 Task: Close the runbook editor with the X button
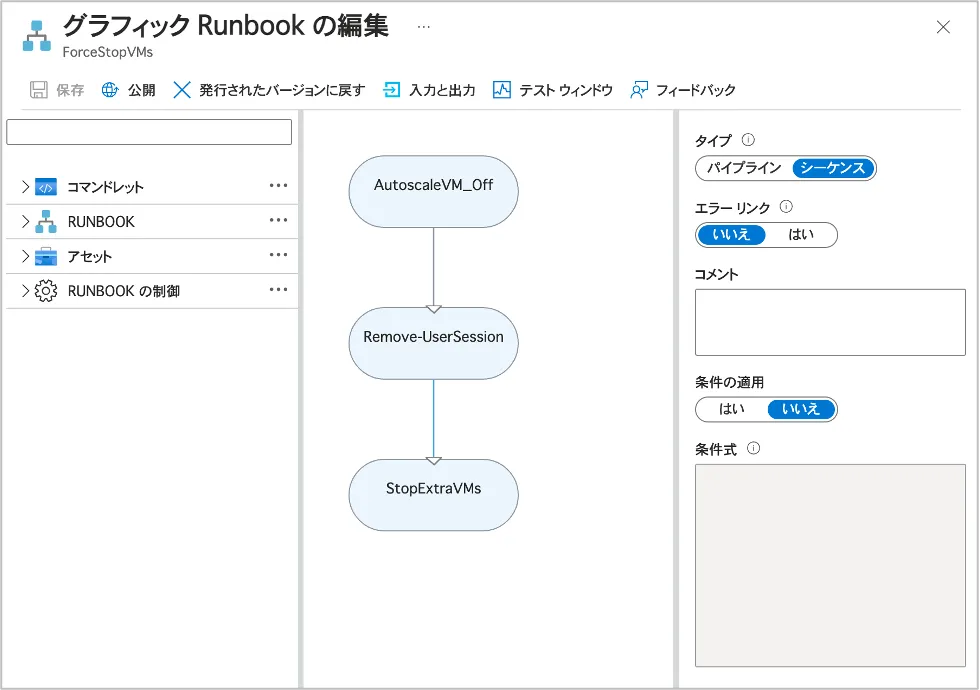(943, 27)
